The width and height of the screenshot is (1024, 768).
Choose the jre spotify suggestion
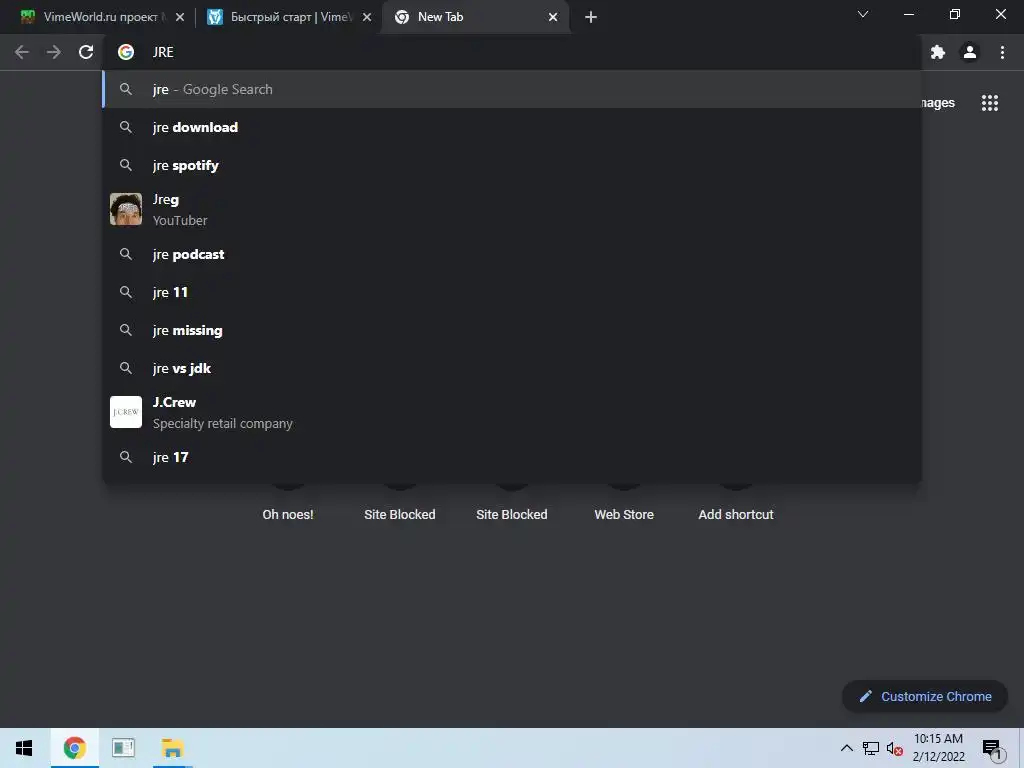(513, 165)
